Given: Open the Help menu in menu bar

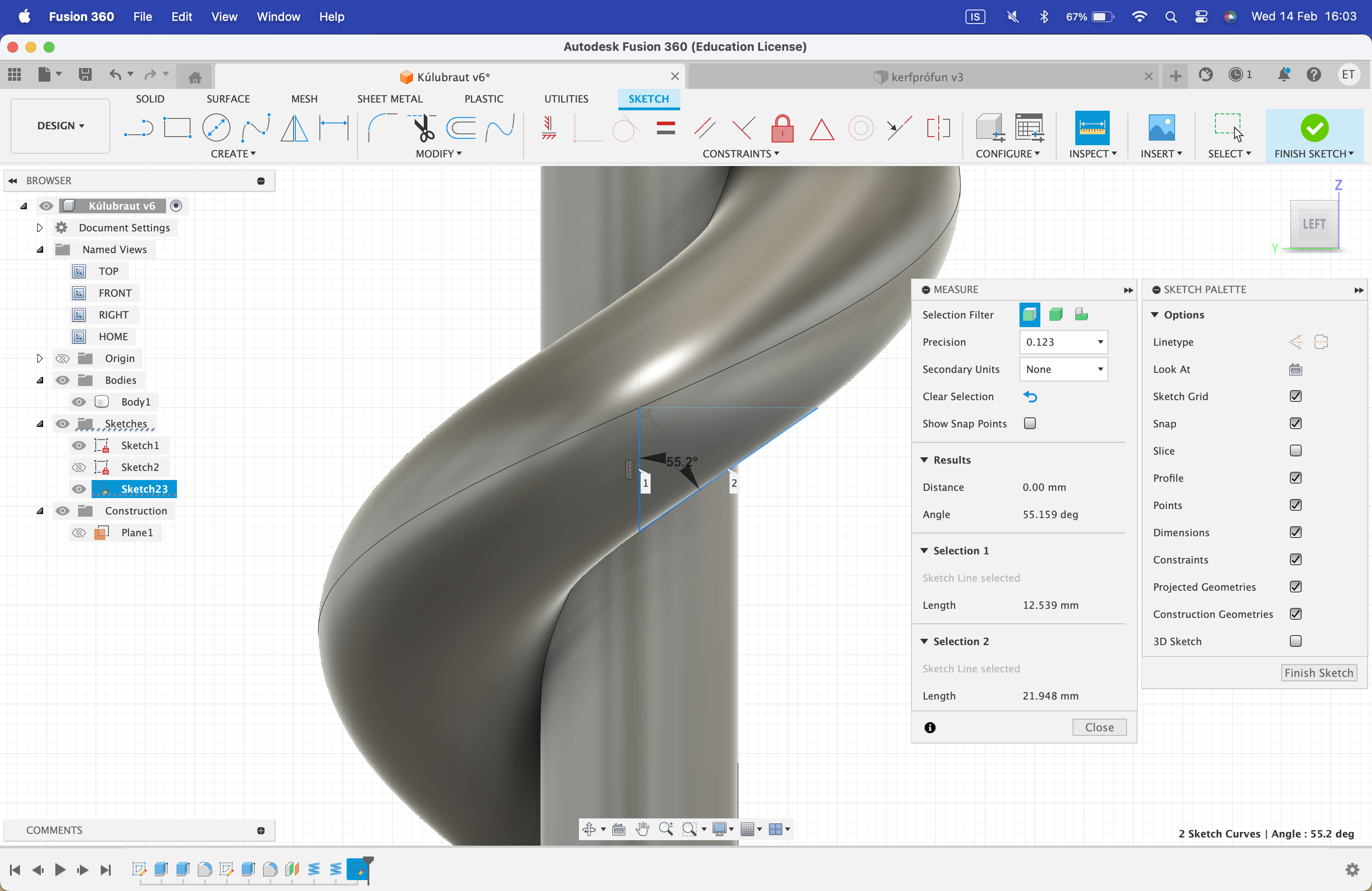Looking at the screenshot, I should click(332, 17).
